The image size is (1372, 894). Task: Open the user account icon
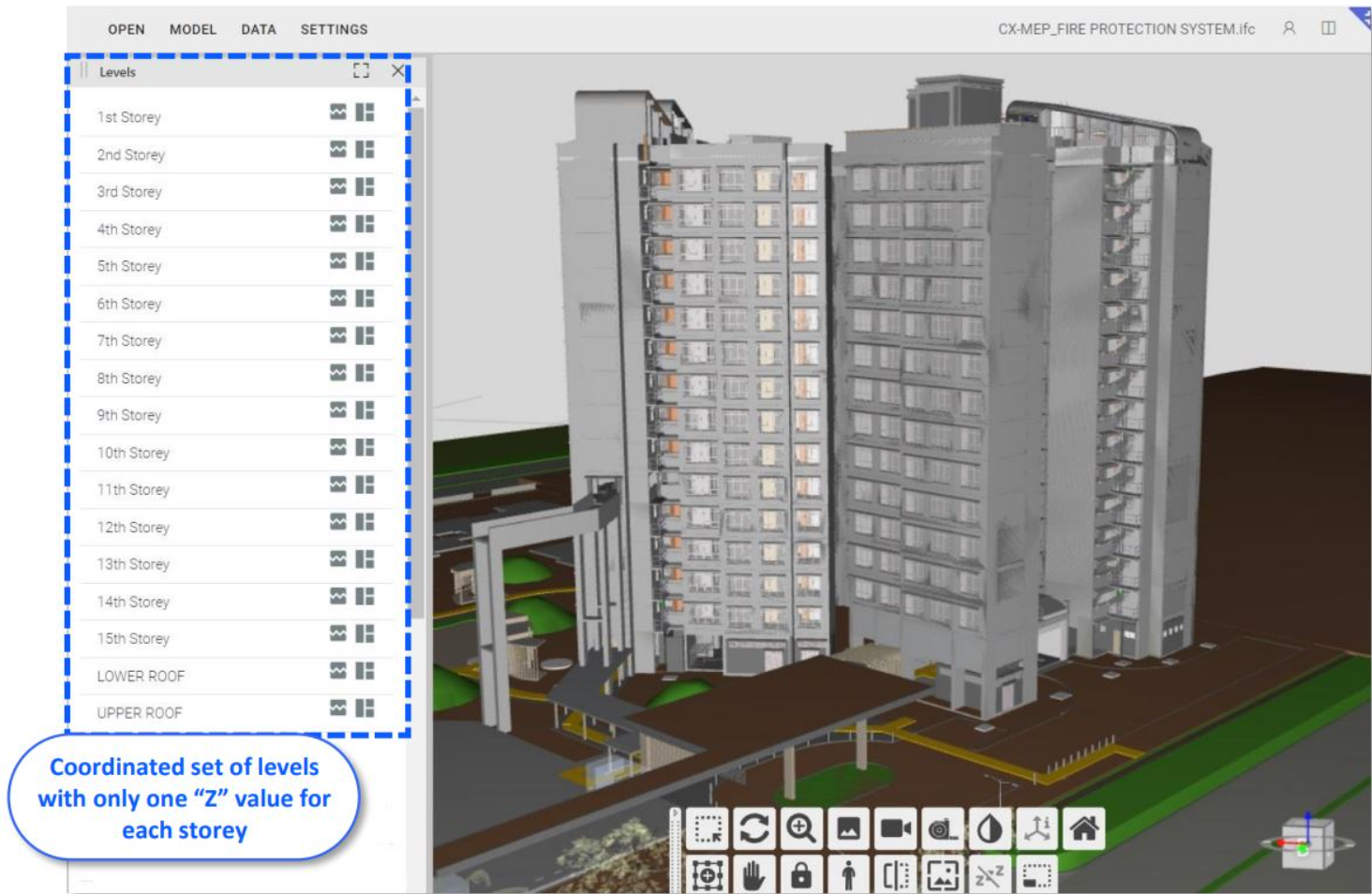tap(1290, 28)
